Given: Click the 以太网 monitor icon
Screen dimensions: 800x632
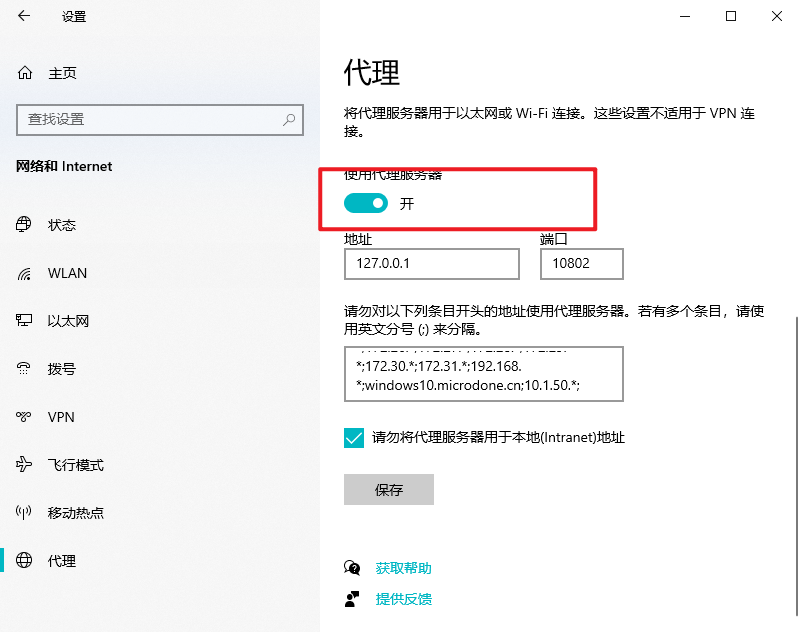Looking at the screenshot, I should pyautogui.click(x=24, y=320).
